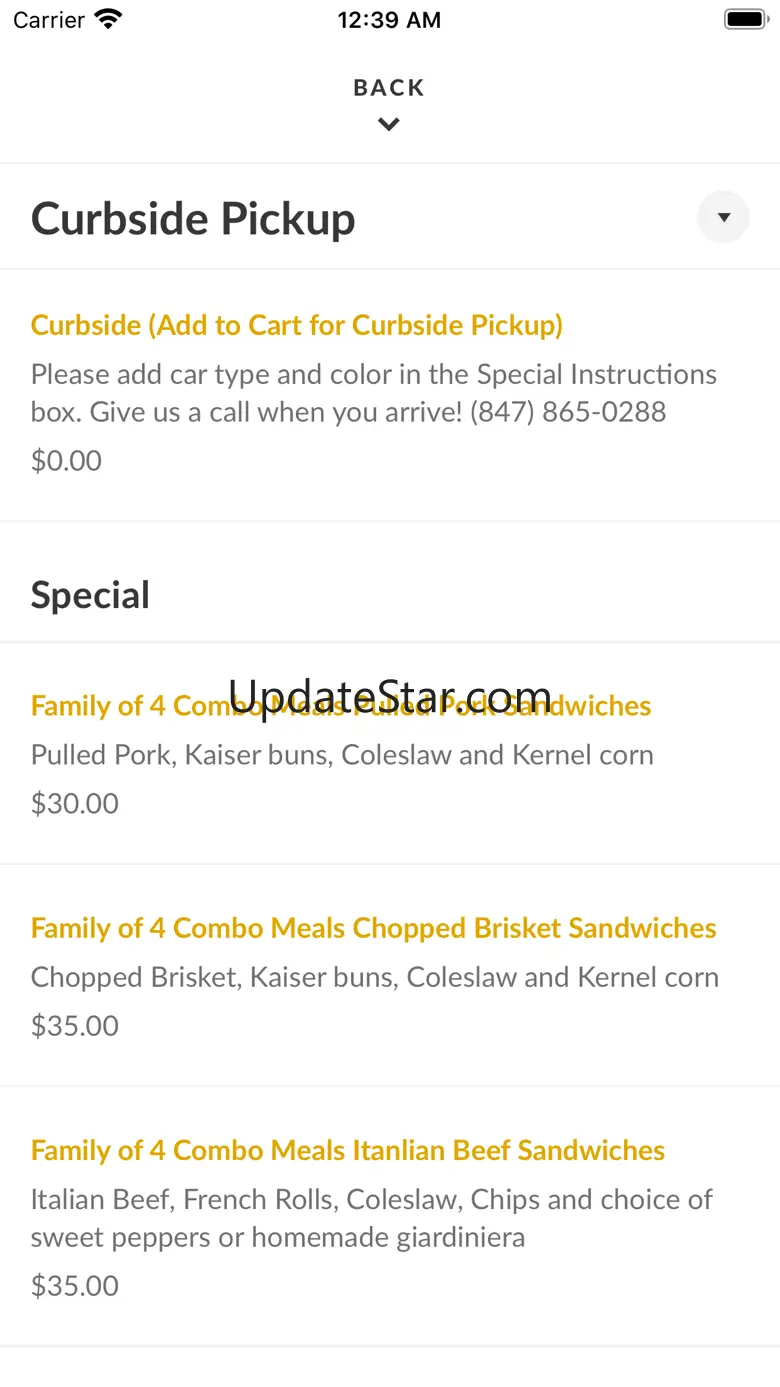Open Family of 4 Pulled Pork Sandwiches combo

tap(340, 706)
